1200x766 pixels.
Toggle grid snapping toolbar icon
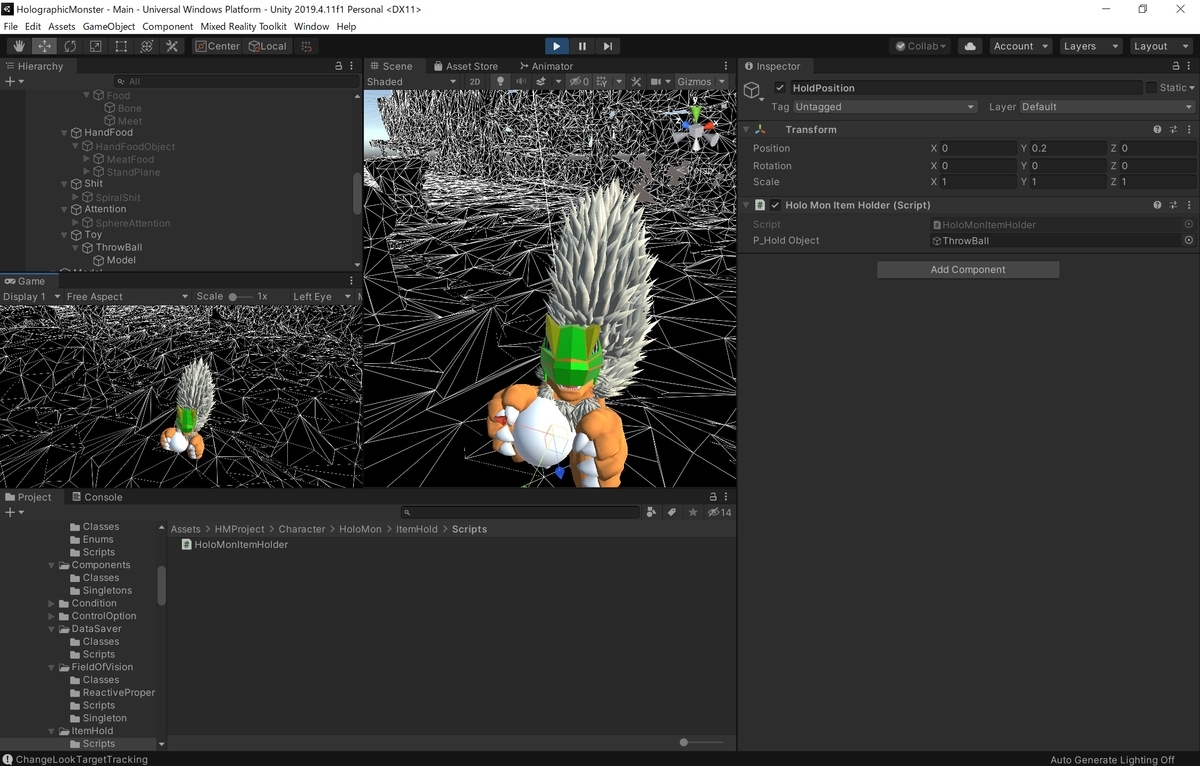coord(307,46)
